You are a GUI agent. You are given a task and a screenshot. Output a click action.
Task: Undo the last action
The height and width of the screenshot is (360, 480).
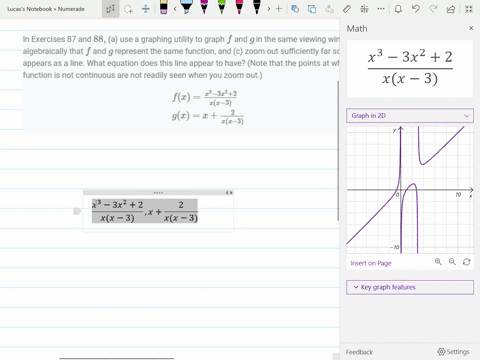(415, 9)
